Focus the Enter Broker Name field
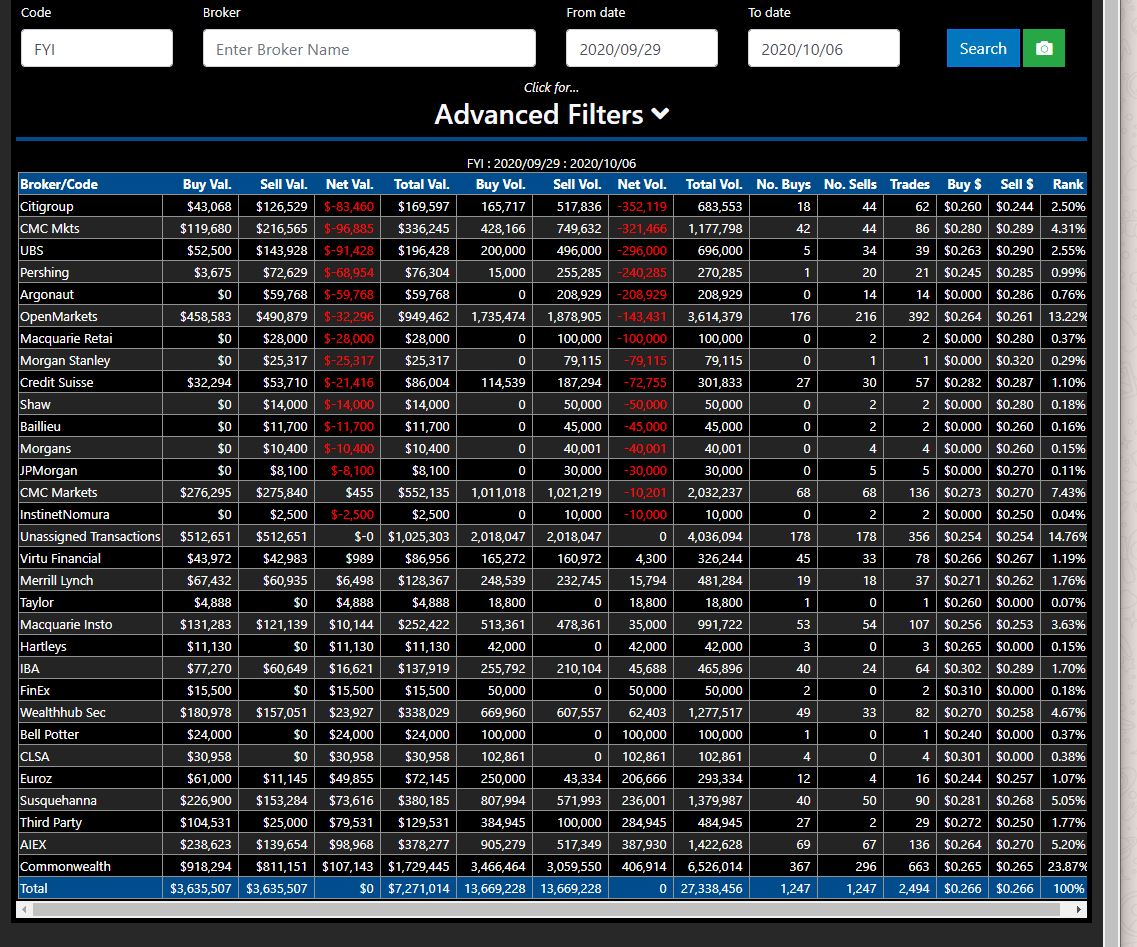Screen dimensions: 1137x947 (369, 49)
